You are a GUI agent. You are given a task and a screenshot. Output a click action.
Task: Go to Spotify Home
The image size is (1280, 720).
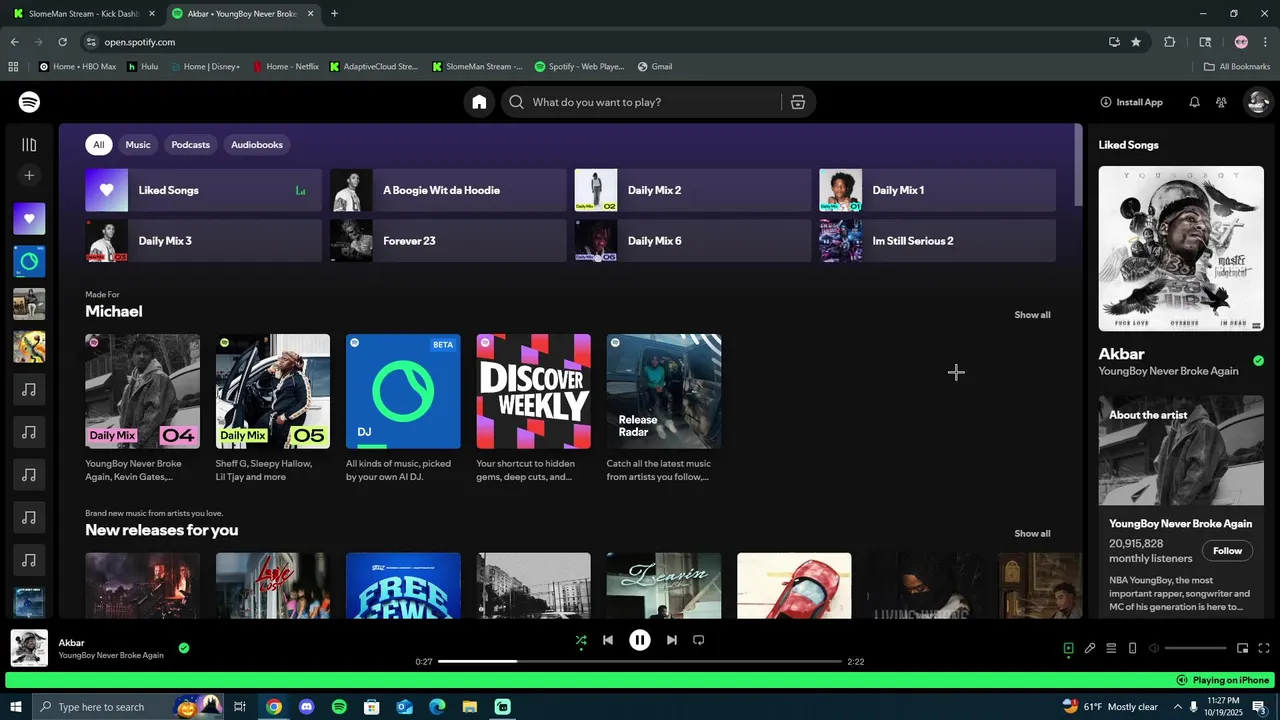(x=479, y=102)
